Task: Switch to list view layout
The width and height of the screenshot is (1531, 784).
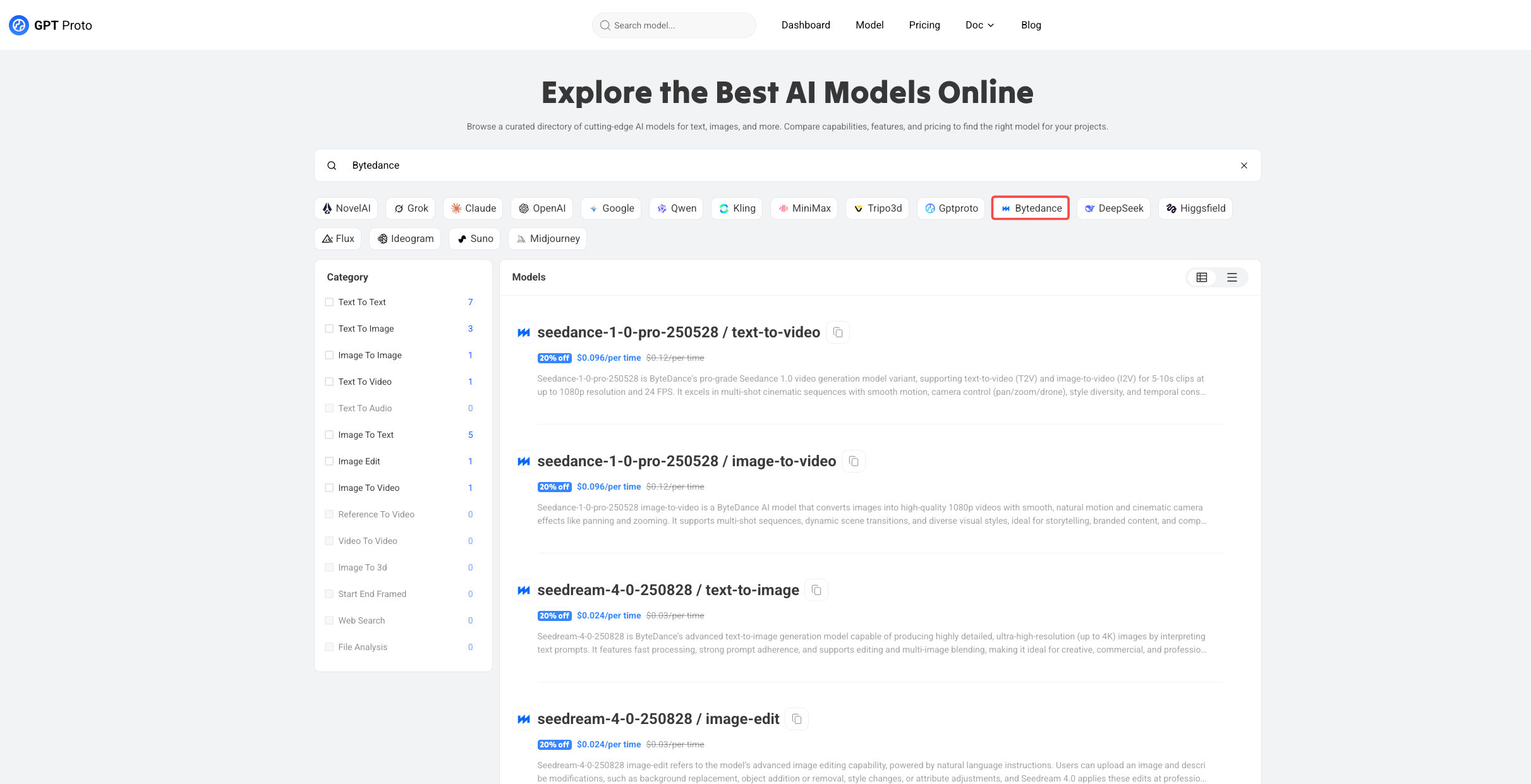Action: coord(1232,277)
